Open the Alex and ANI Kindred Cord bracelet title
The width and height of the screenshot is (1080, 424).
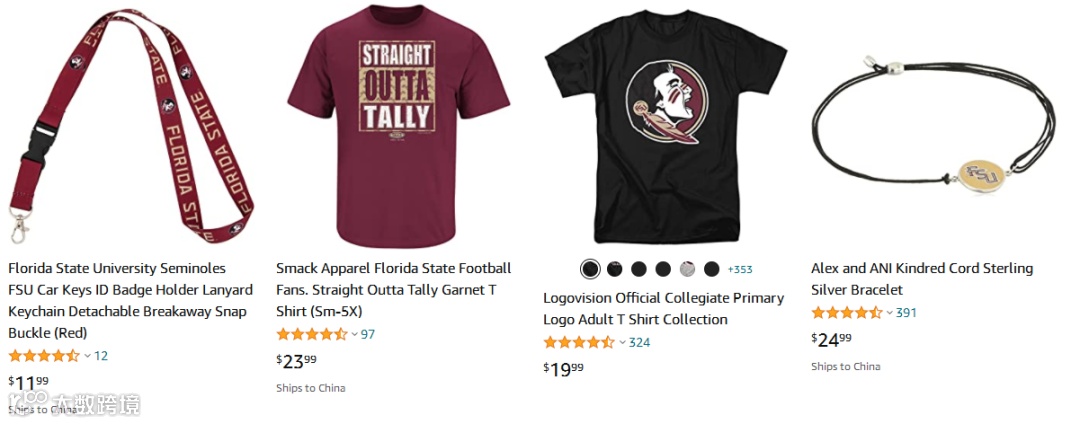coord(921,279)
